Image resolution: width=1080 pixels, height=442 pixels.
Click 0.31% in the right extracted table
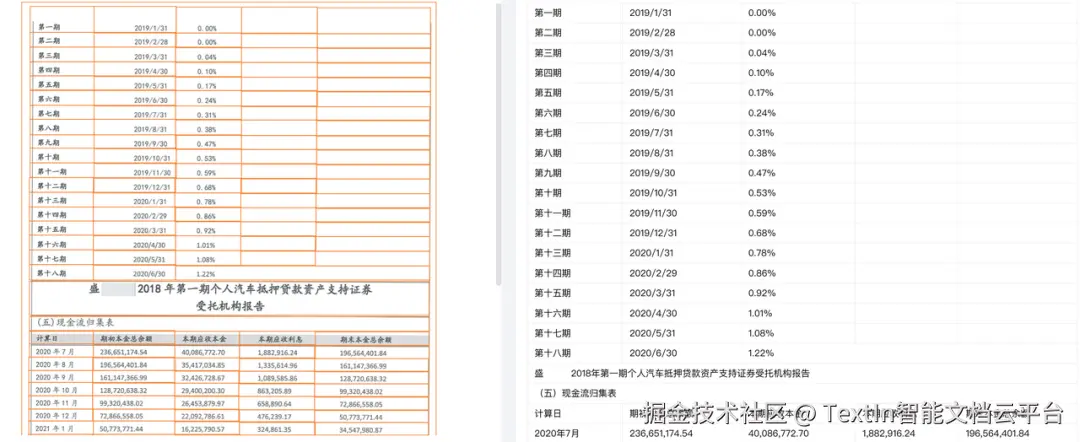[761, 133]
